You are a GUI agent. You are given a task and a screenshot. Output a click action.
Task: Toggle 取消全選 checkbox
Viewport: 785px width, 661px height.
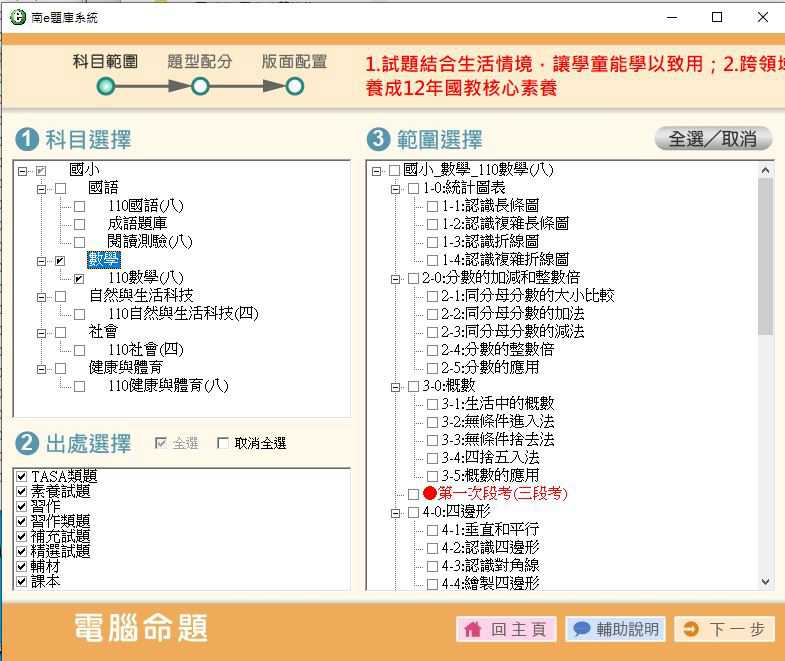click(x=223, y=443)
